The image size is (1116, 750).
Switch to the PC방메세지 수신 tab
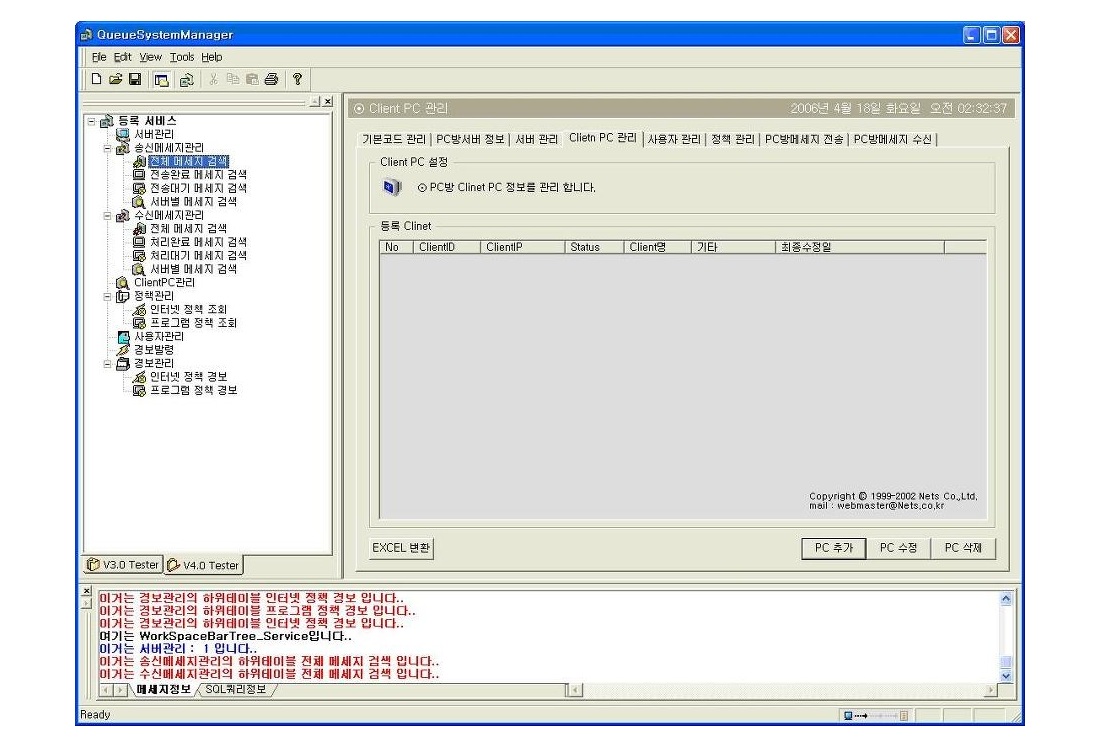[893, 139]
